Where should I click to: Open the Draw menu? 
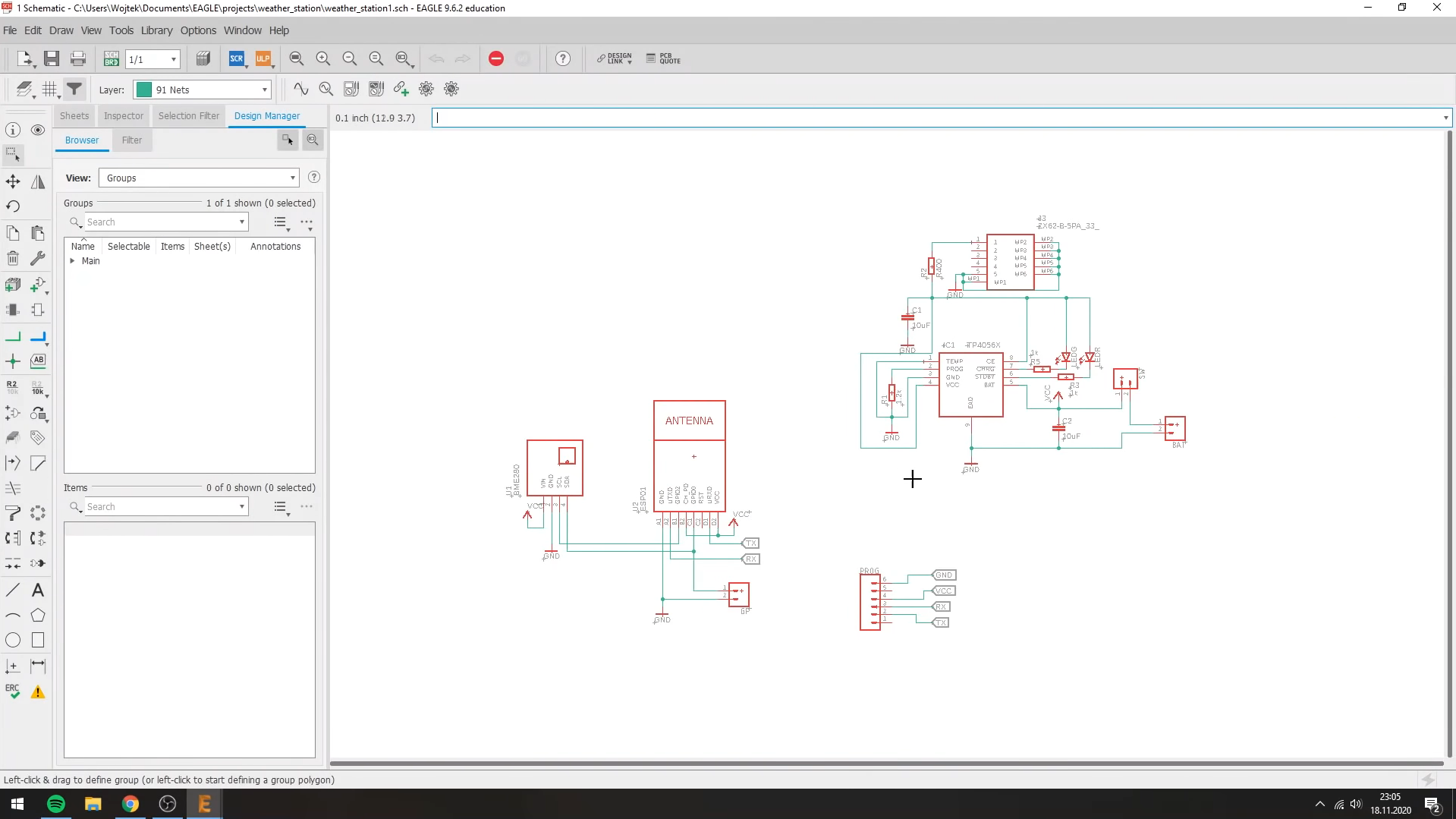click(61, 30)
